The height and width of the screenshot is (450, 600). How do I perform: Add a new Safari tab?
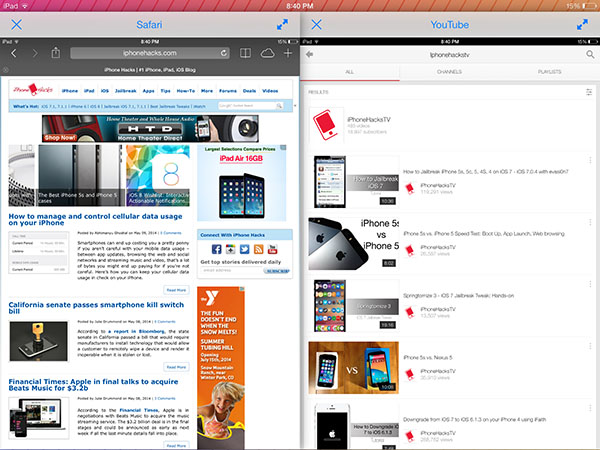288,53
